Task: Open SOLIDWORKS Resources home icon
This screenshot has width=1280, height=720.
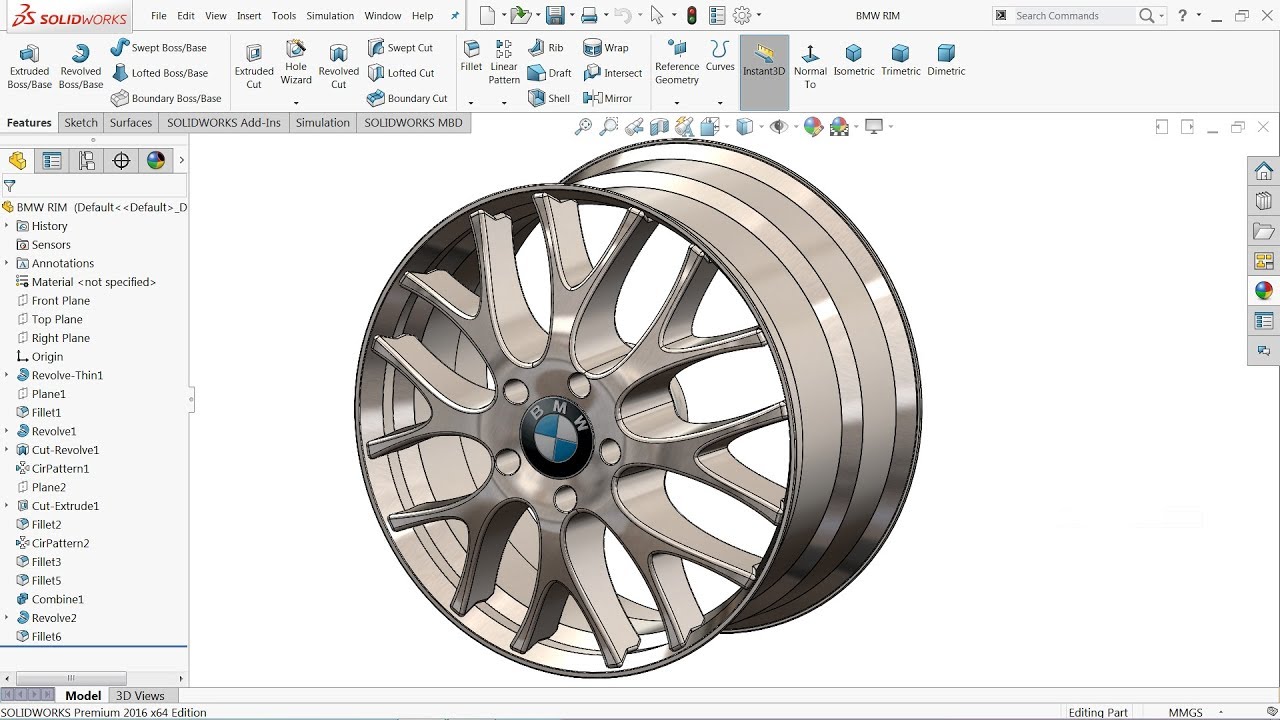Action: coord(1264,171)
